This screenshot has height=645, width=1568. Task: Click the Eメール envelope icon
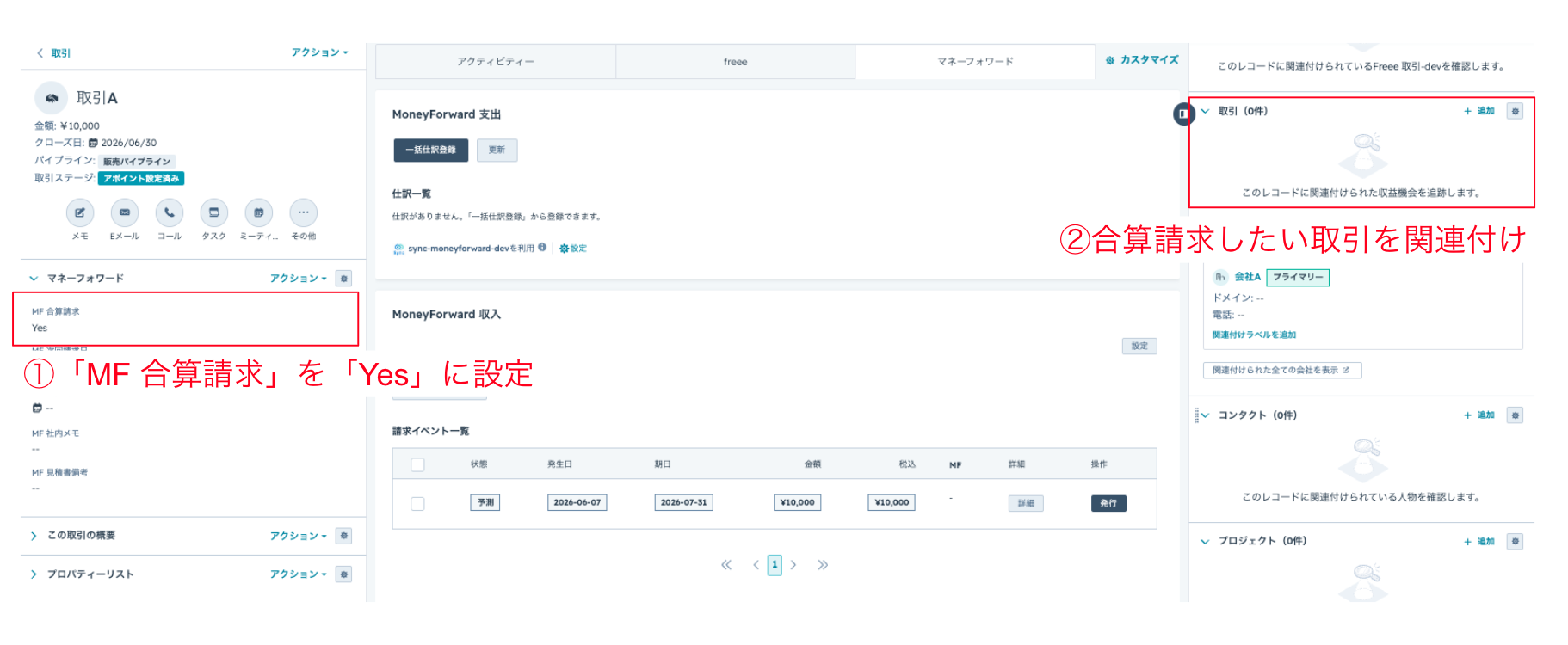[x=125, y=212]
